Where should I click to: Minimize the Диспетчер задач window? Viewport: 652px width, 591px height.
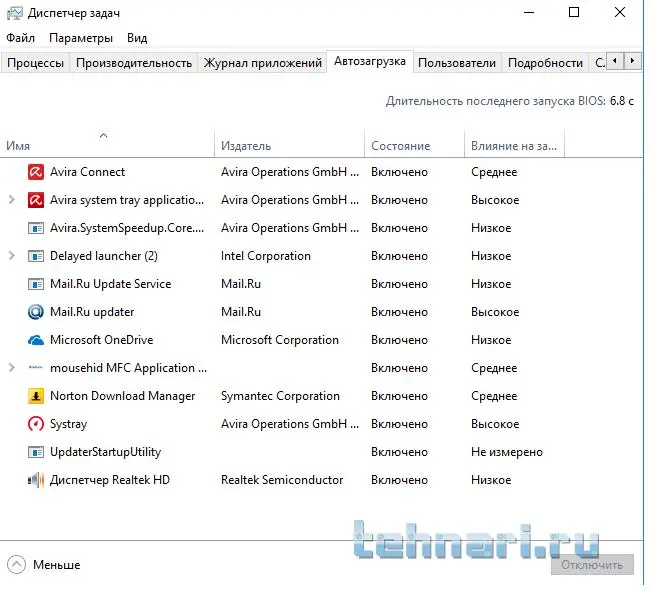point(529,12)
